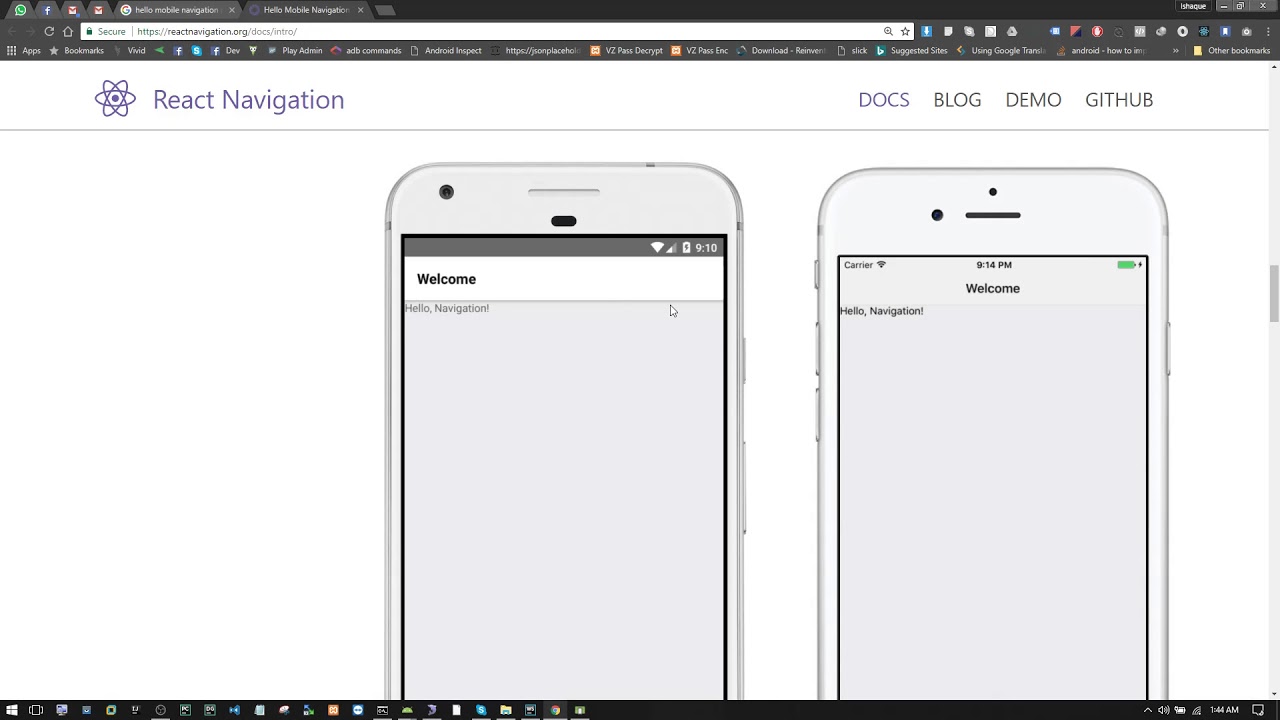This screenshot has width=1280, height=720.
Task: Click the Skype icon in the taskbar
Action: (x=481, y=710)
